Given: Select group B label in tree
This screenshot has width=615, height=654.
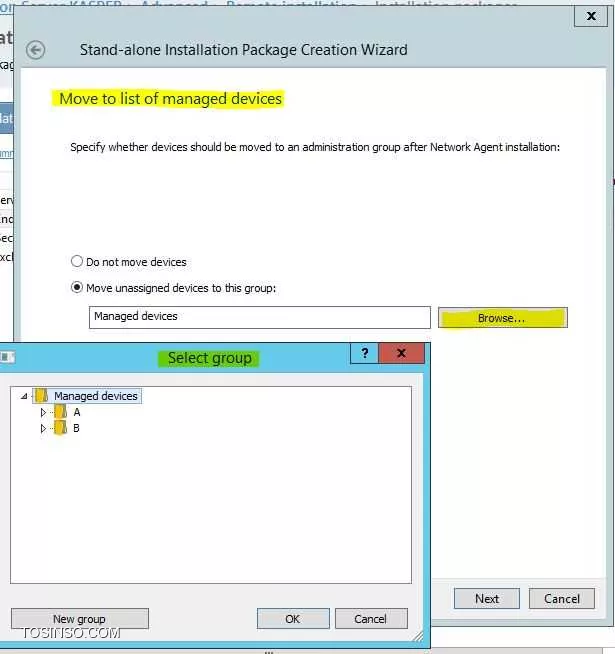Looking at the screenshot, I should 76,428.
